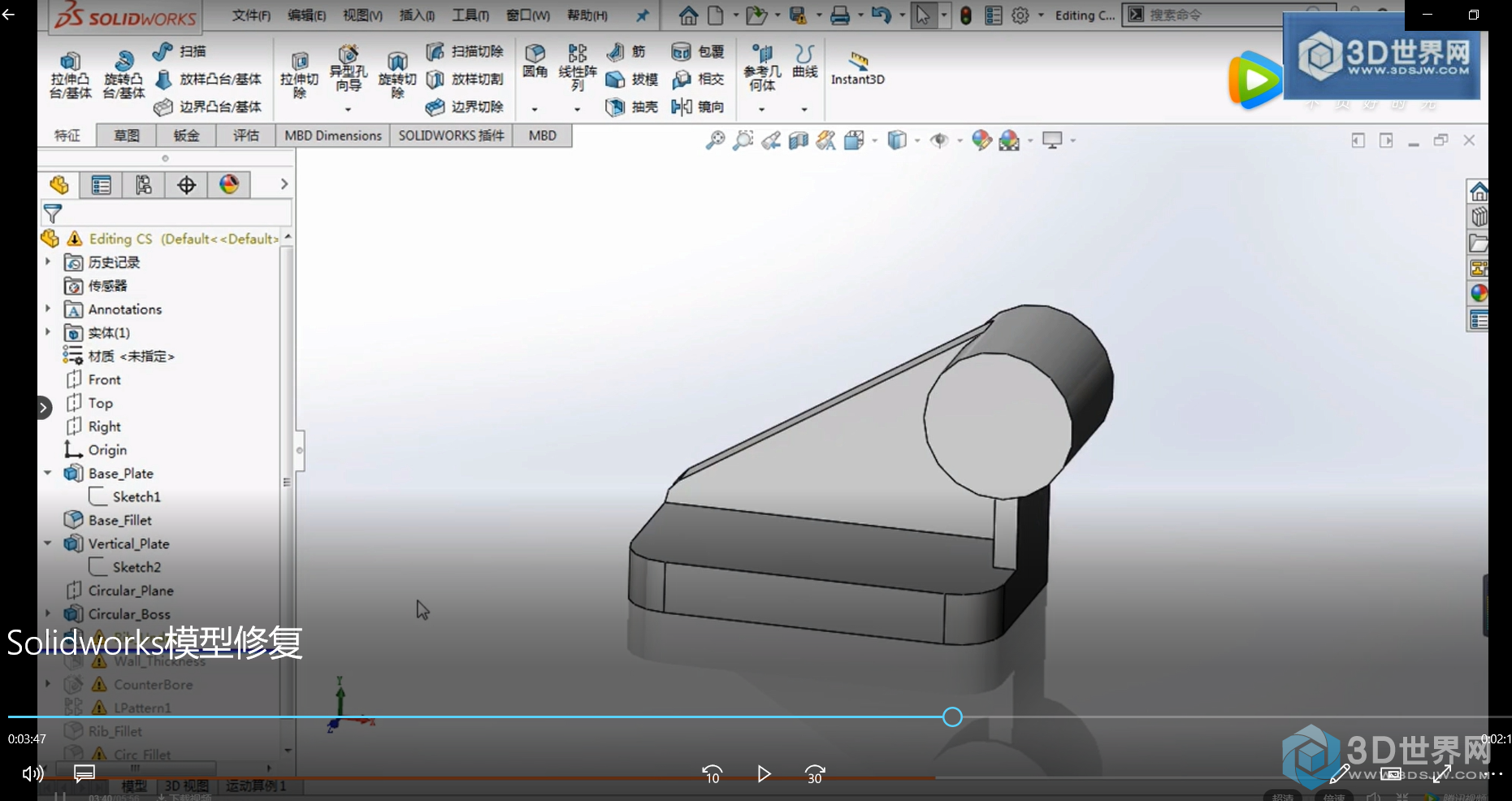
Task: Select the Wrap (包覆) tool
Action: (x=697, y=52)
